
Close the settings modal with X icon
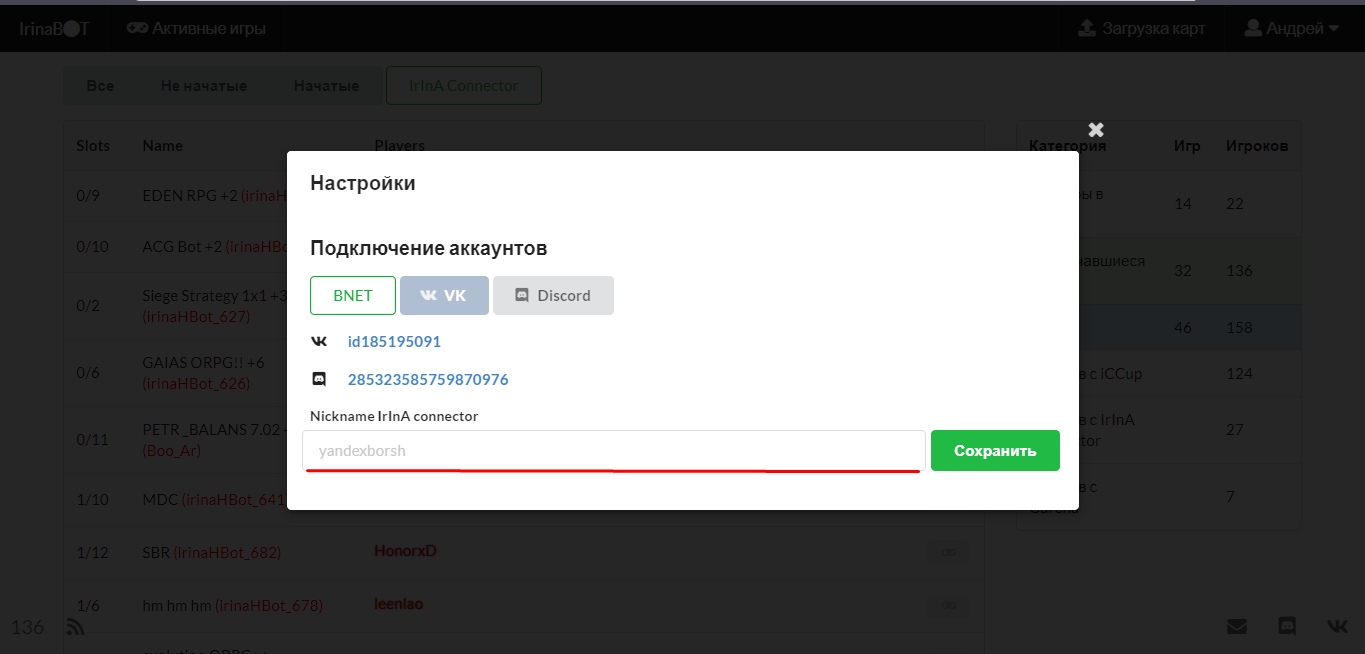pos(1096,129)
